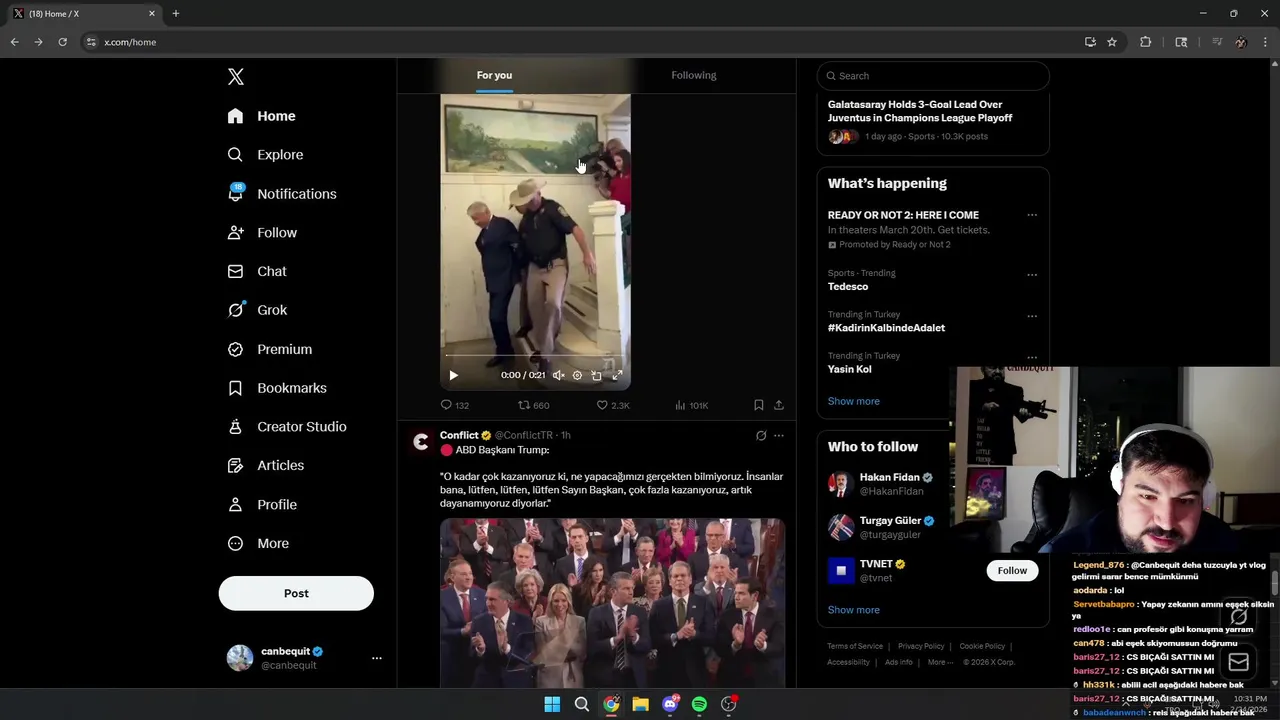1280x720 pixels.
Task: Open the more options on Conflict's tweet
Action: (779, 436)
